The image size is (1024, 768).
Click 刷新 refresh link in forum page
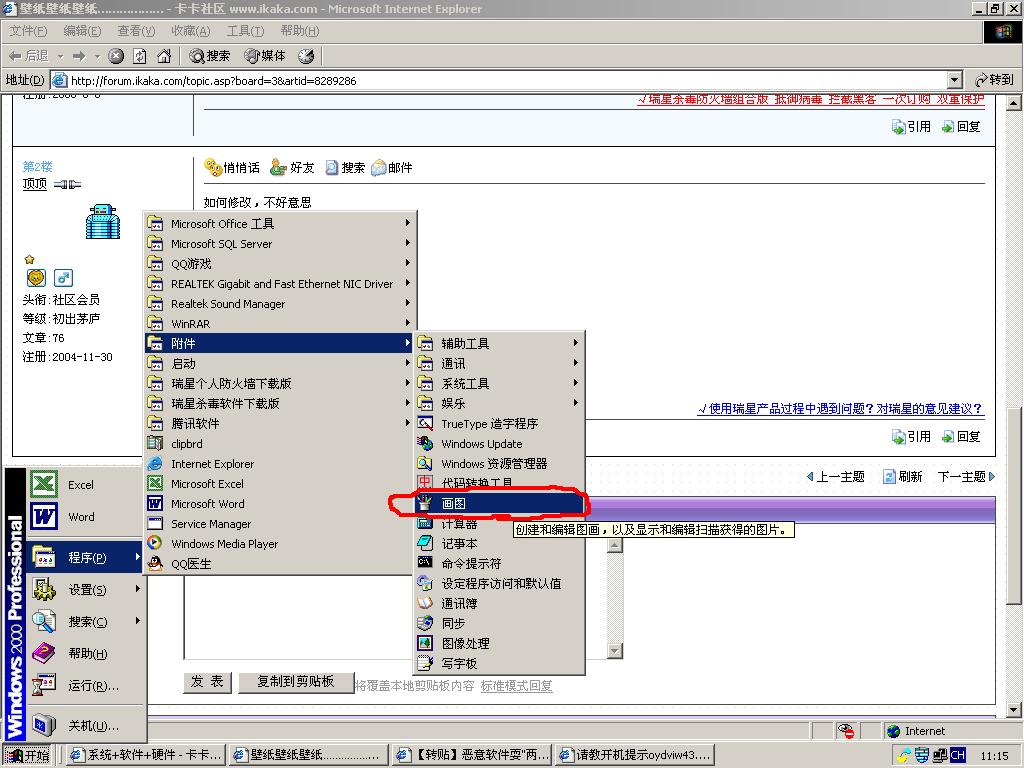click(x=903, y=477)
